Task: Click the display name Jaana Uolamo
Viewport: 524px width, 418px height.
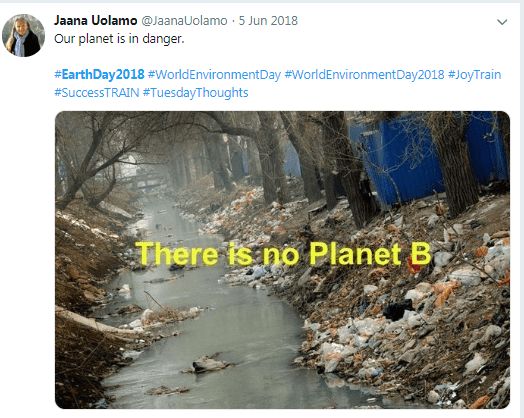Action: (96, 20)
